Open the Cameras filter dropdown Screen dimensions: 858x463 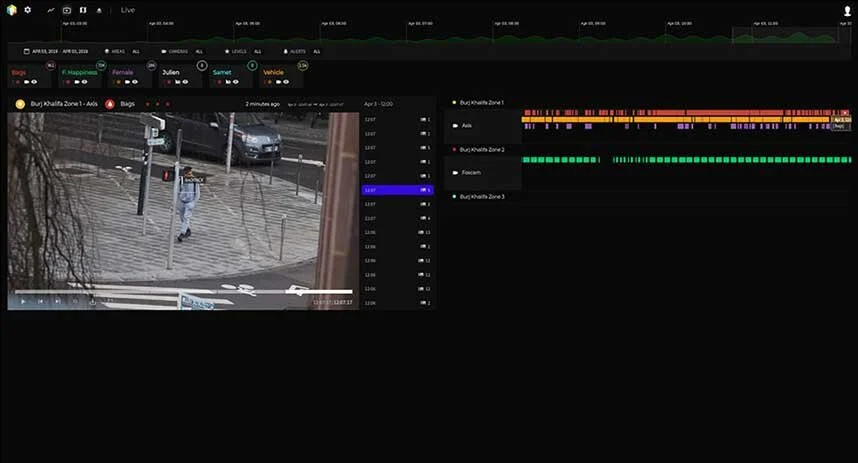182,51
